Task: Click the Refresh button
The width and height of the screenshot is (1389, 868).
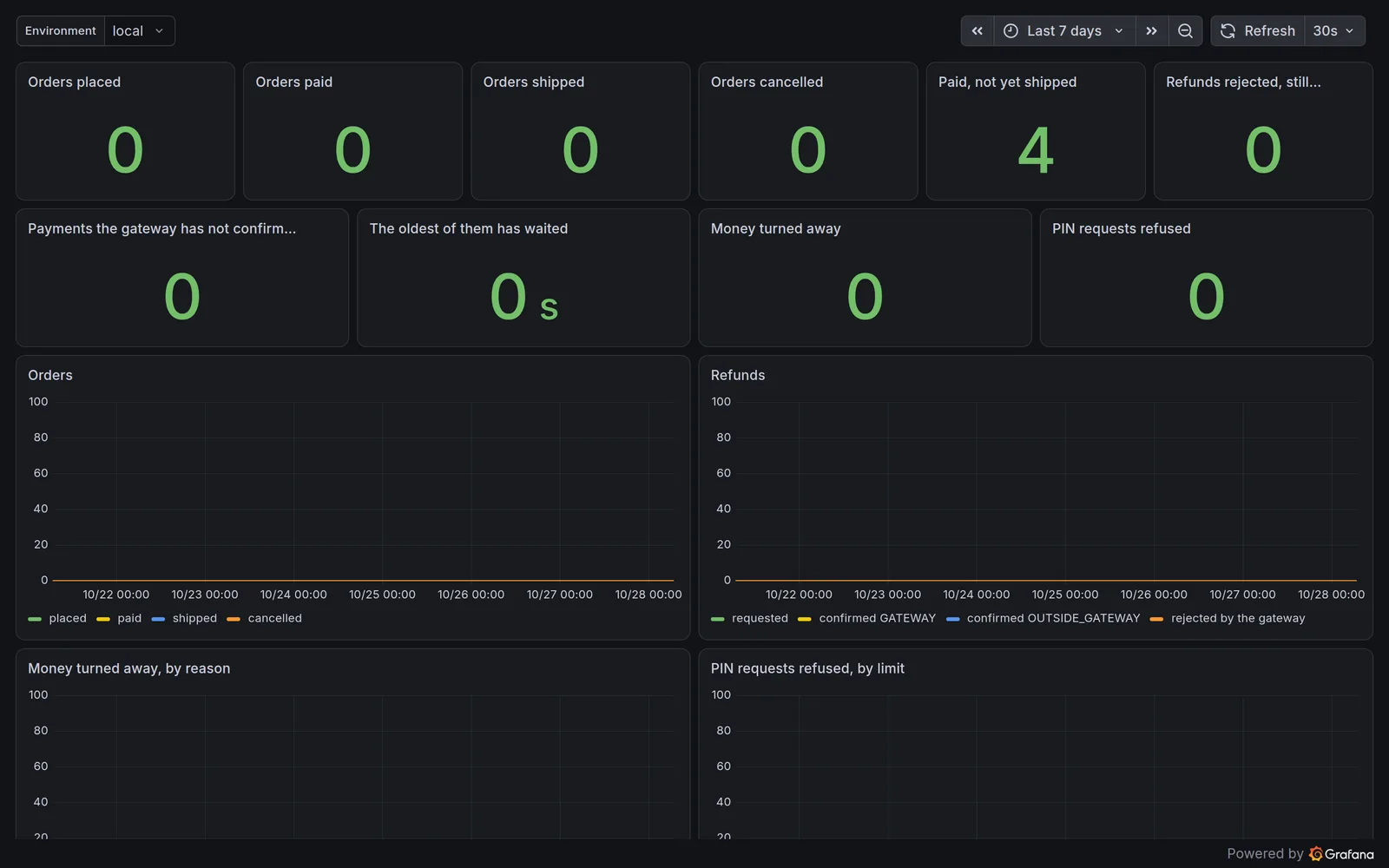Action: 1258,31
